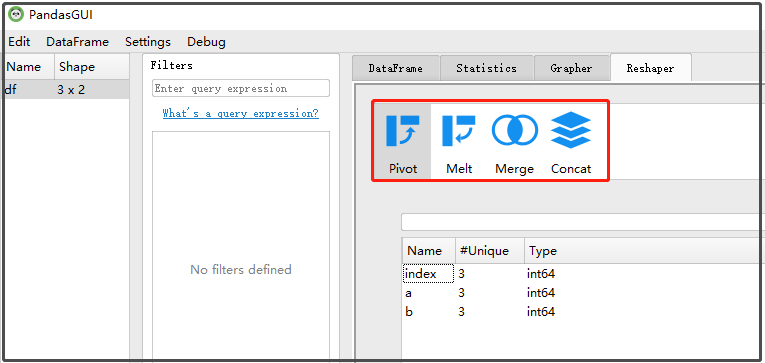Switch to the Grapher tab
The image size is (765, 363).
[571, 68]
